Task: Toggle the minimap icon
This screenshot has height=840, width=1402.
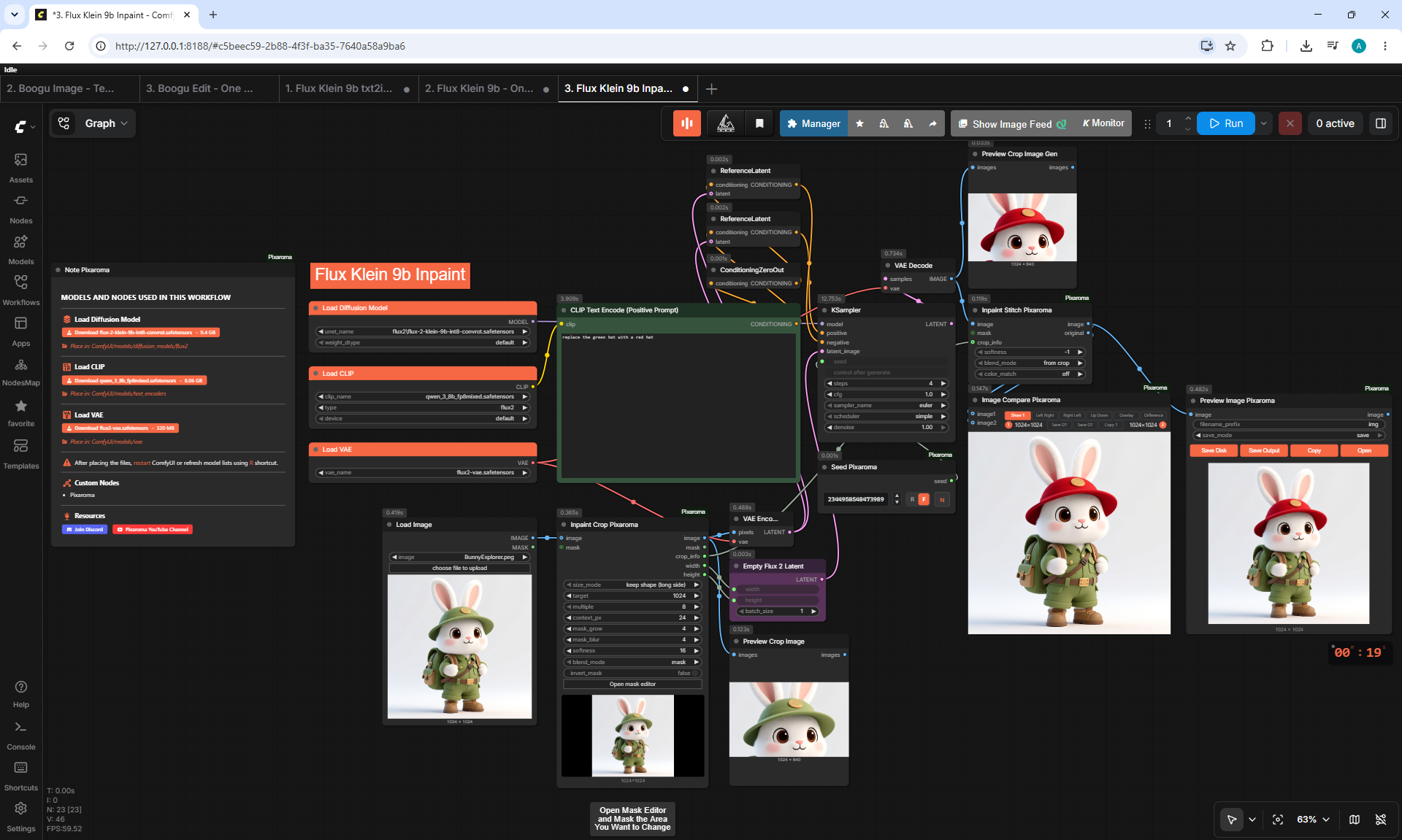Action: (x=1355, y=820)
